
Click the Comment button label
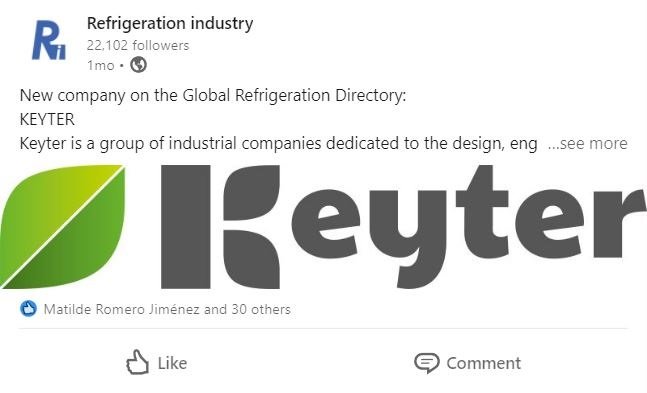pos(484,363)
